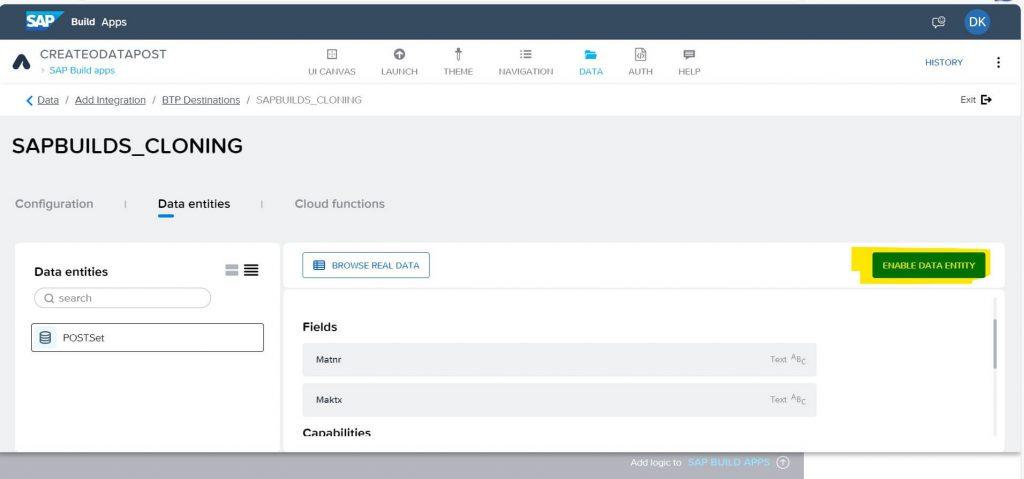Open the HISTORY link
The image size is (1024, 479).
[x=944, y=63]
